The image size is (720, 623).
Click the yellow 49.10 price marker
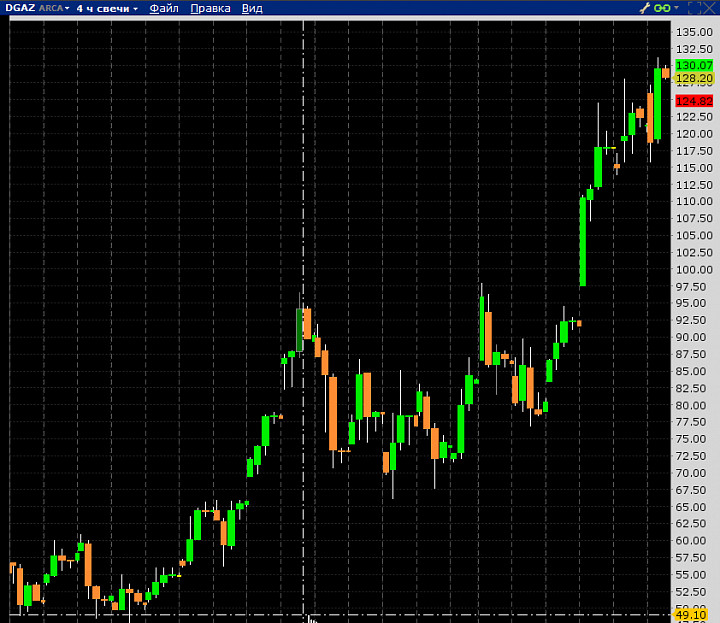click(x=691, y=615)
